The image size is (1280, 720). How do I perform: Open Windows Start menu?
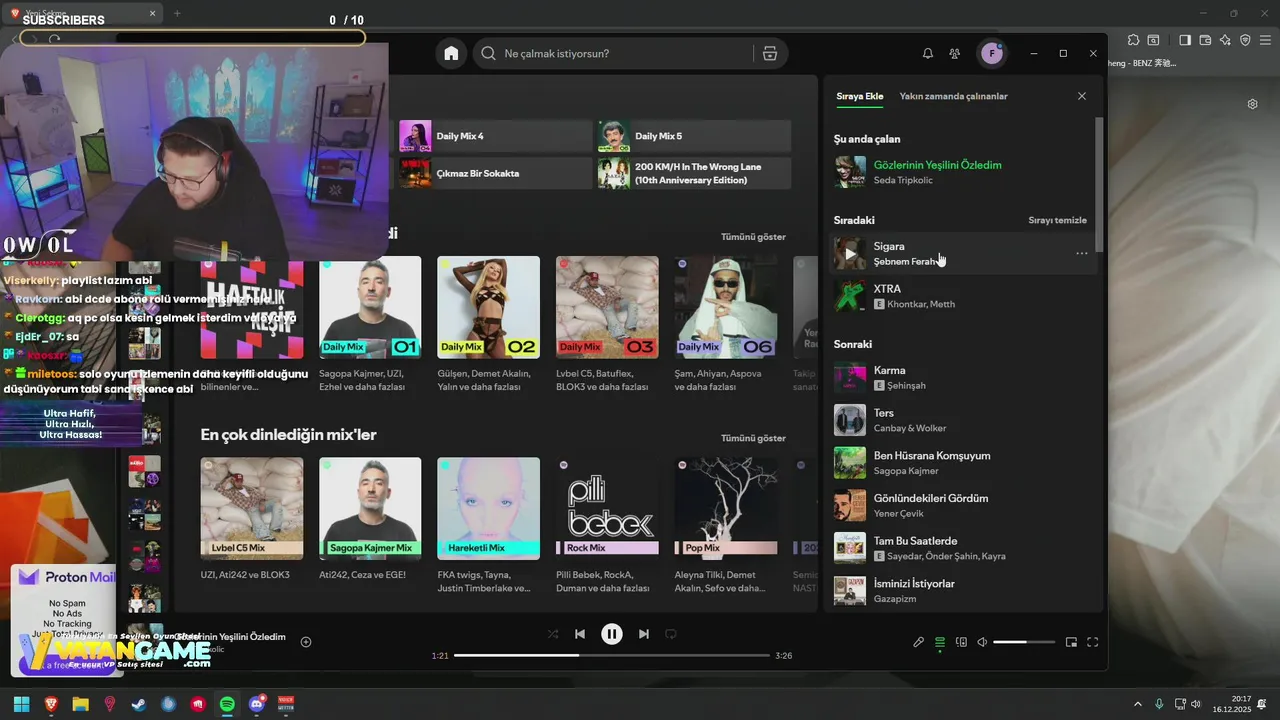(x=21, y=704)
